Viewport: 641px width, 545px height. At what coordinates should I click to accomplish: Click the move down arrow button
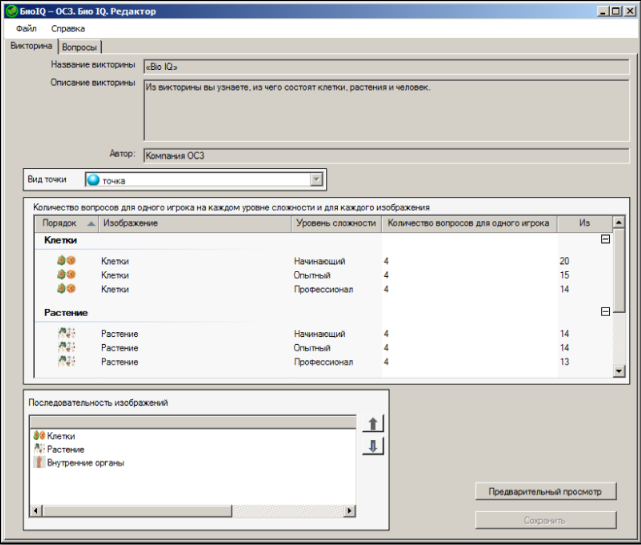coord(372,446)
